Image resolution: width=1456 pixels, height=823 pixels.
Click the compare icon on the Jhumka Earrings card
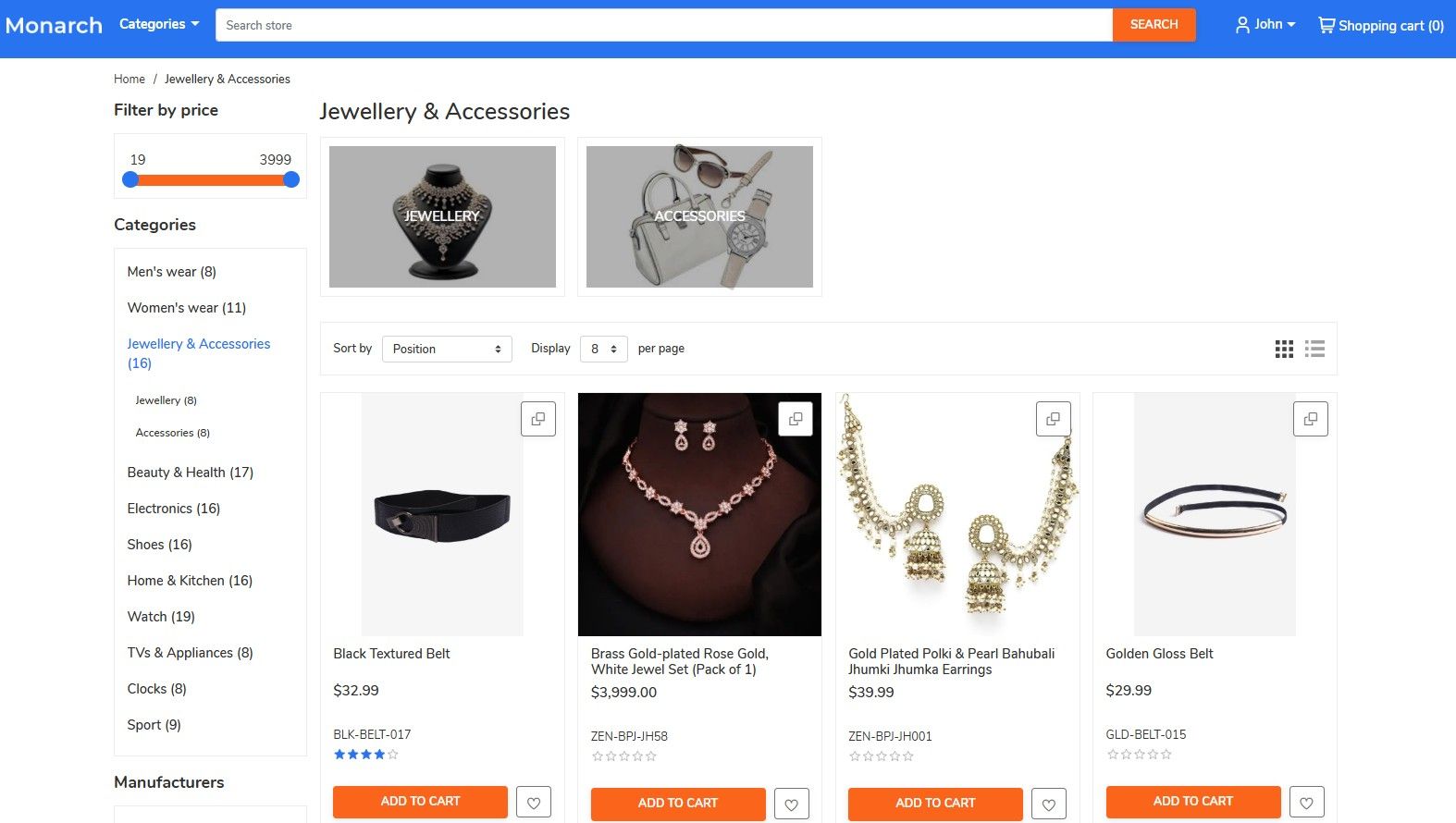click(1053, 418)
